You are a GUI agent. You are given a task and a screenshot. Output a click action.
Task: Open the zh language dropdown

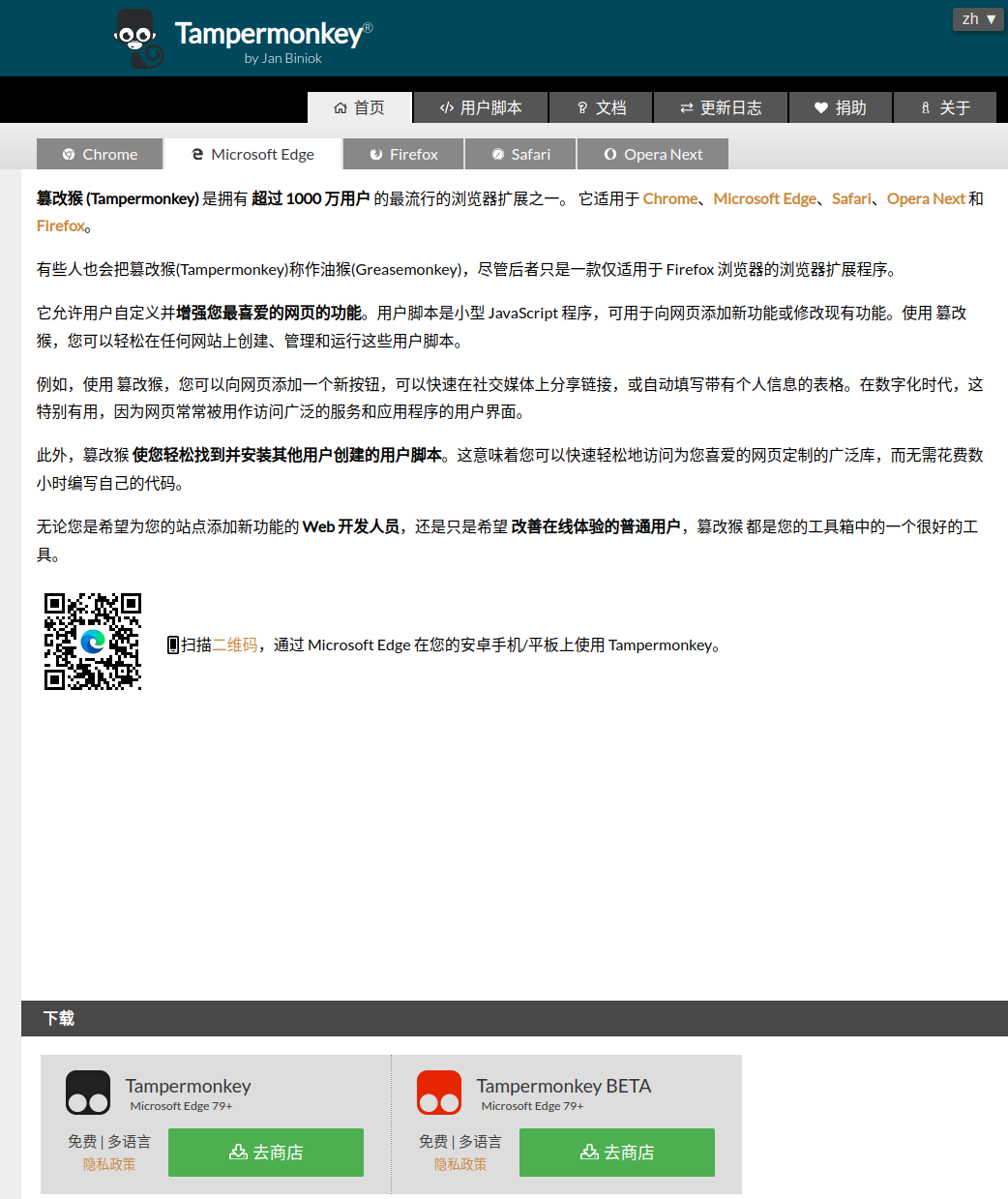(x=978, y=18)
